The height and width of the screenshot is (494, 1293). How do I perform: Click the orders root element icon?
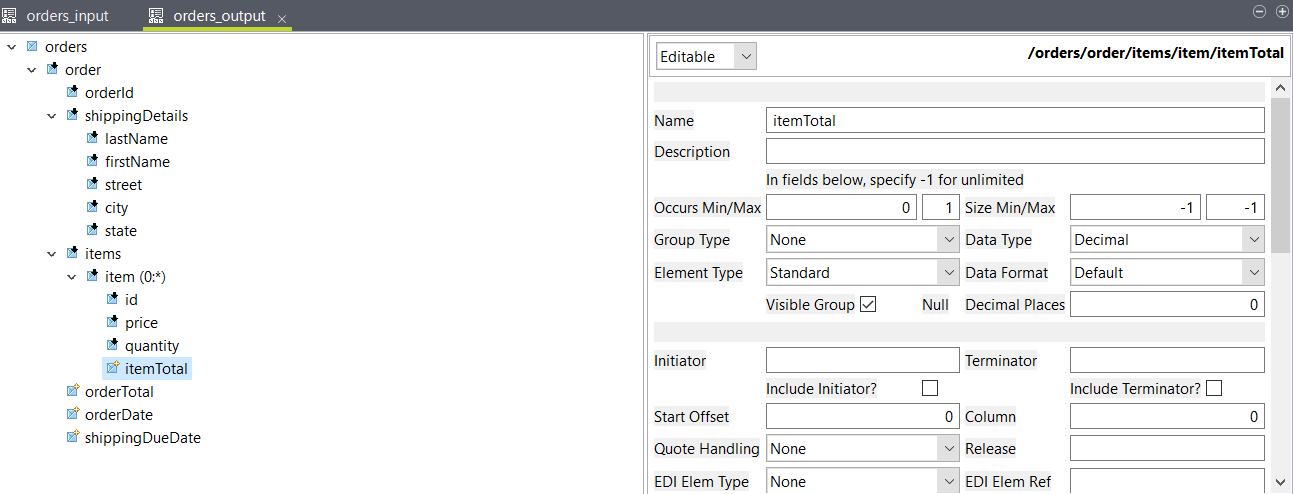(x=33, y=47)
